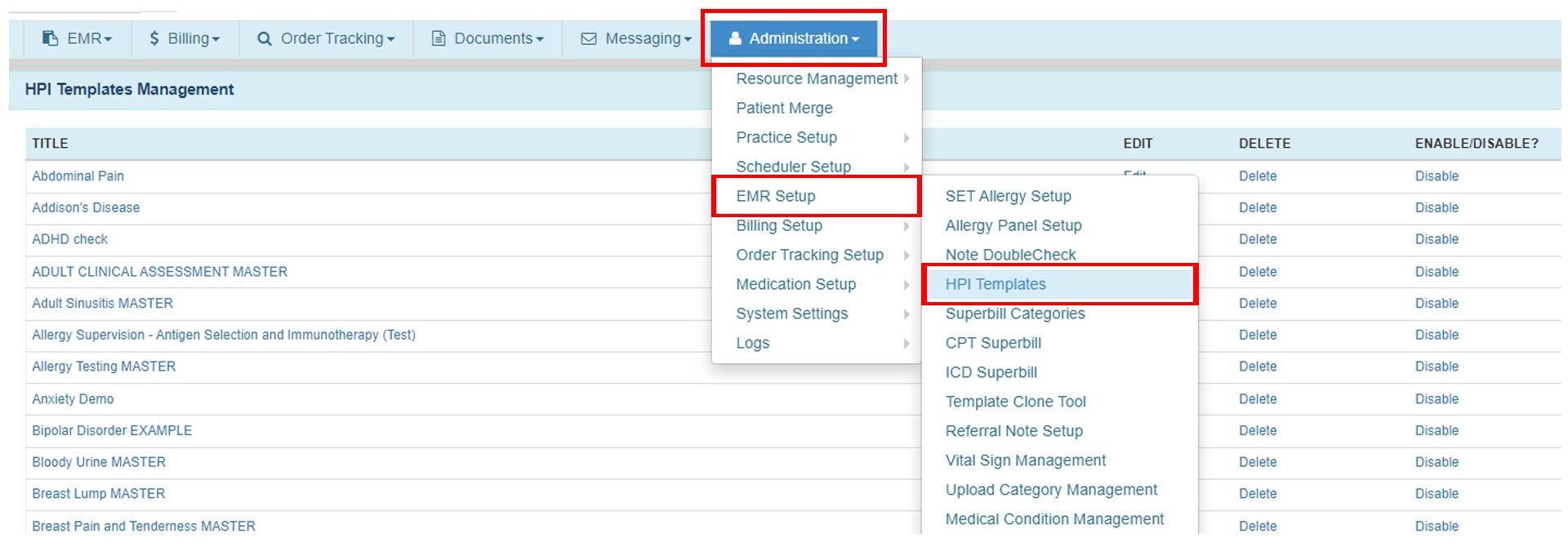This screenshot has height=547, width=1568.
Task: Click the TITLE column header
Action: coord(50,144)
